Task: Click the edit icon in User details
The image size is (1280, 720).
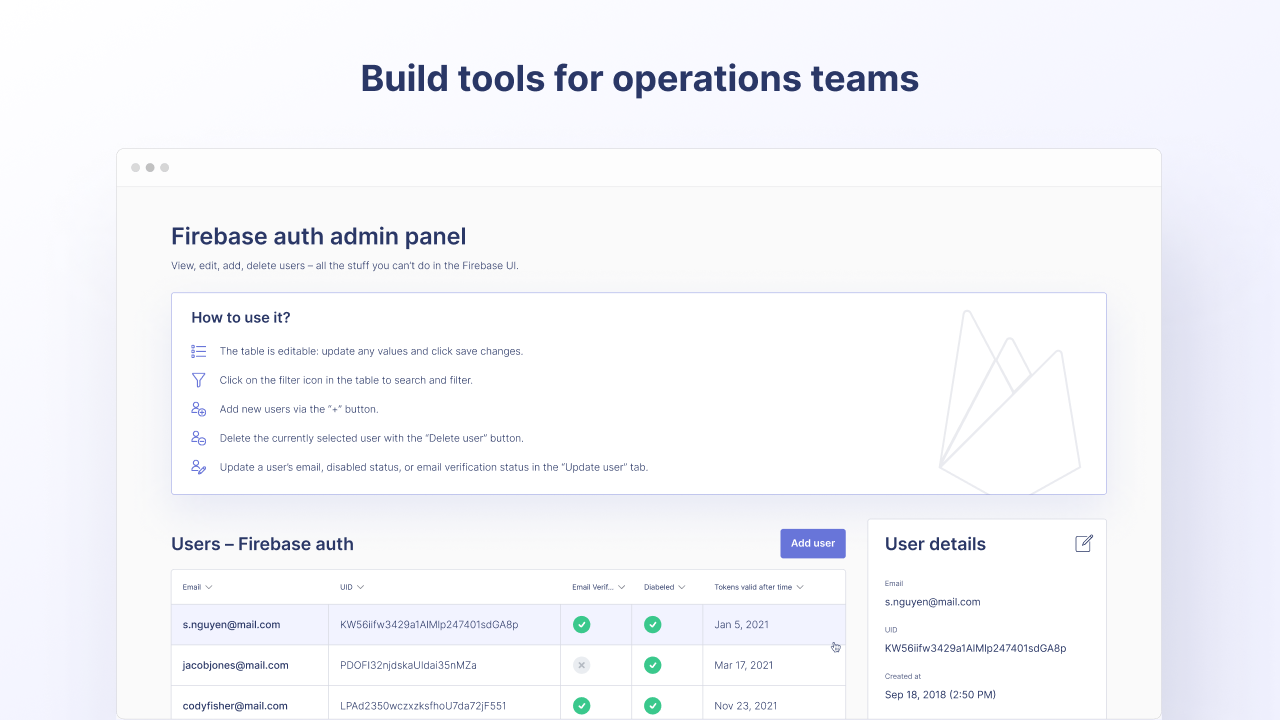Action: [x=1084, y=543]
